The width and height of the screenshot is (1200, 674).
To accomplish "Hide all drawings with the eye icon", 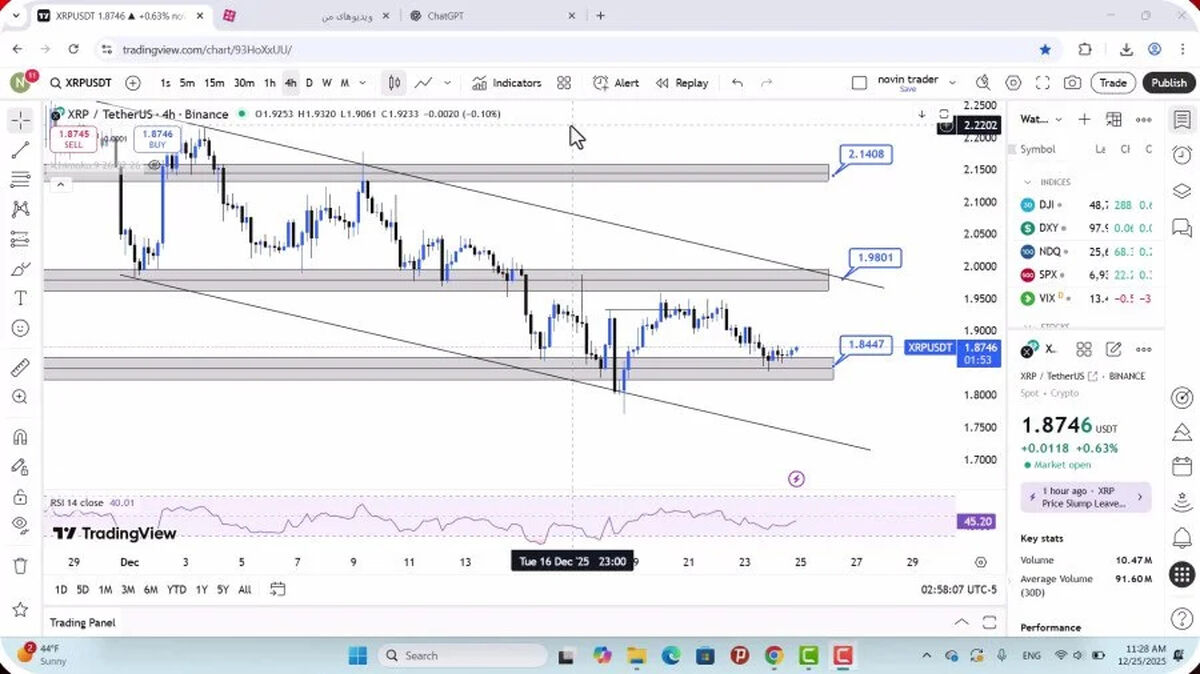I will coord(21,525).
